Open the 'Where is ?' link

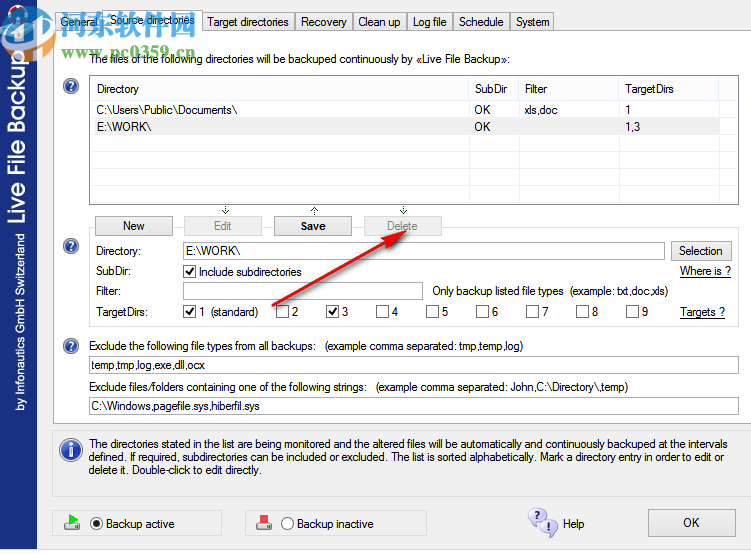click(705, 271)
